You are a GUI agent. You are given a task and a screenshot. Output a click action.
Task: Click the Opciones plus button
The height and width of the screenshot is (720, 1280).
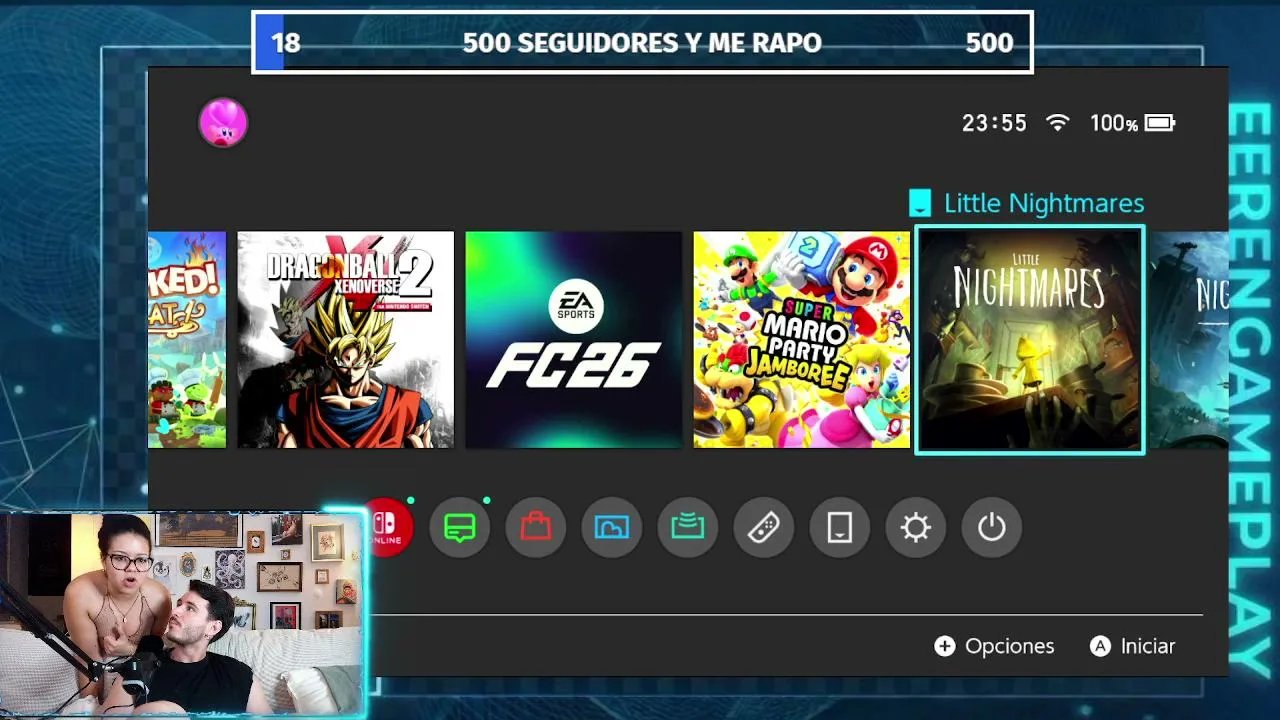994,646
